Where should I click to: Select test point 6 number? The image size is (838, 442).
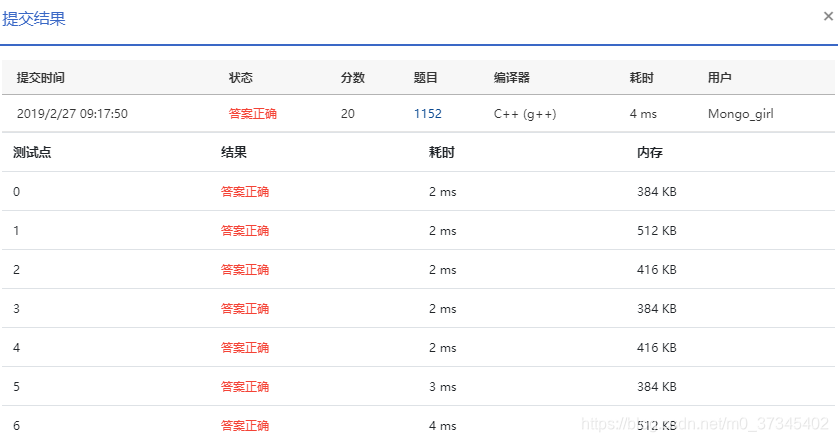[x=17, y=426]
